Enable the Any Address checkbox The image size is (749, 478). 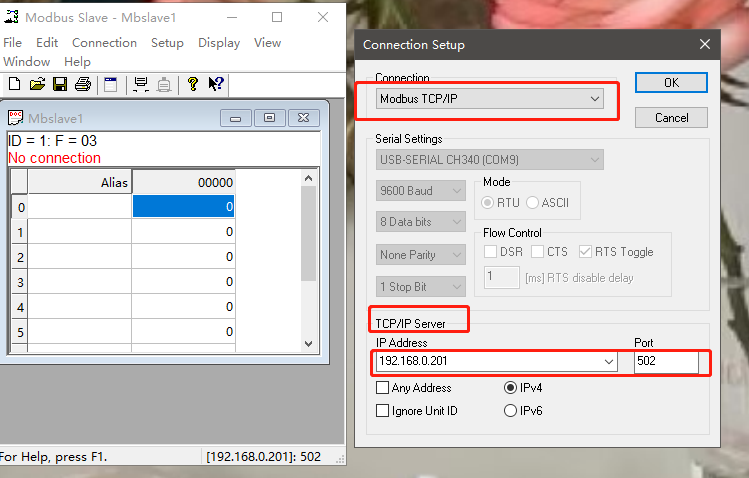[382, 388]
